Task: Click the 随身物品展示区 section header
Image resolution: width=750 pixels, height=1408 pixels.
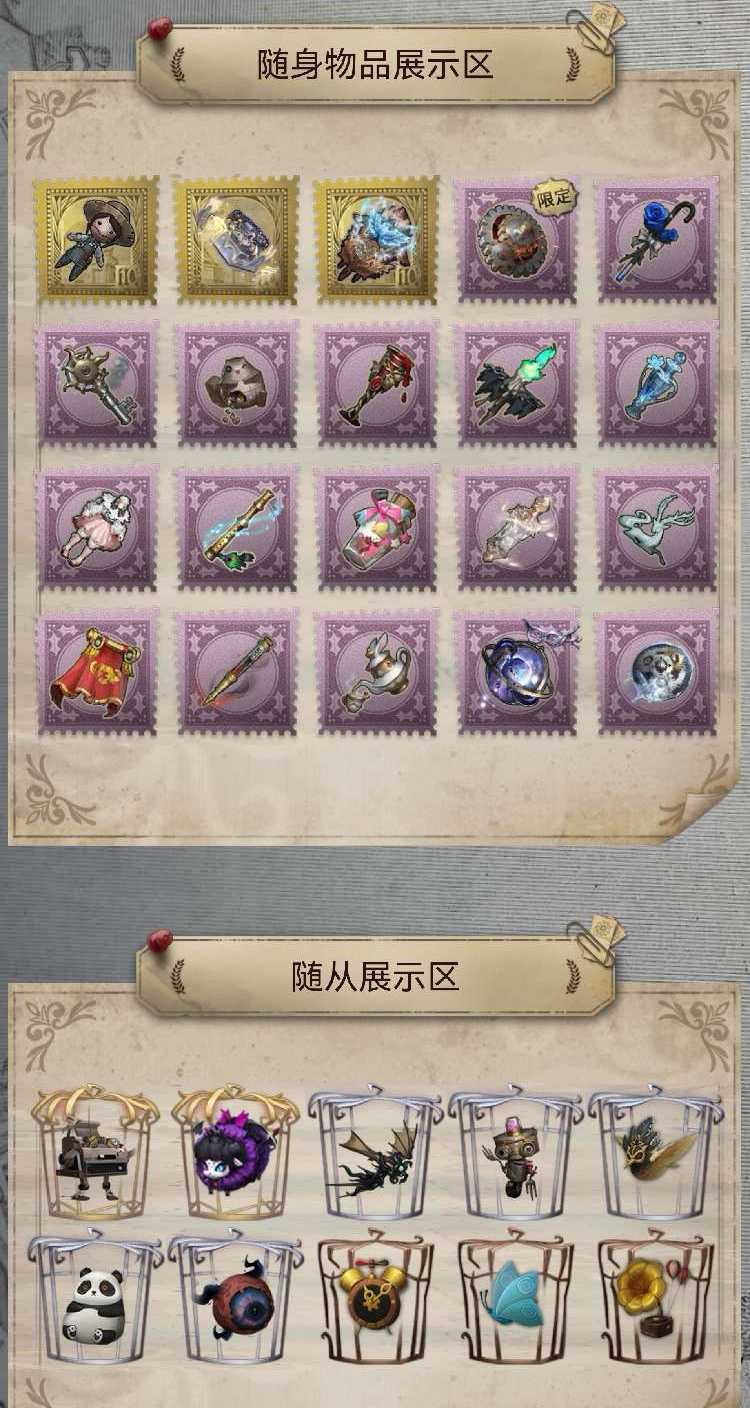Action: (x=375, y=65)
